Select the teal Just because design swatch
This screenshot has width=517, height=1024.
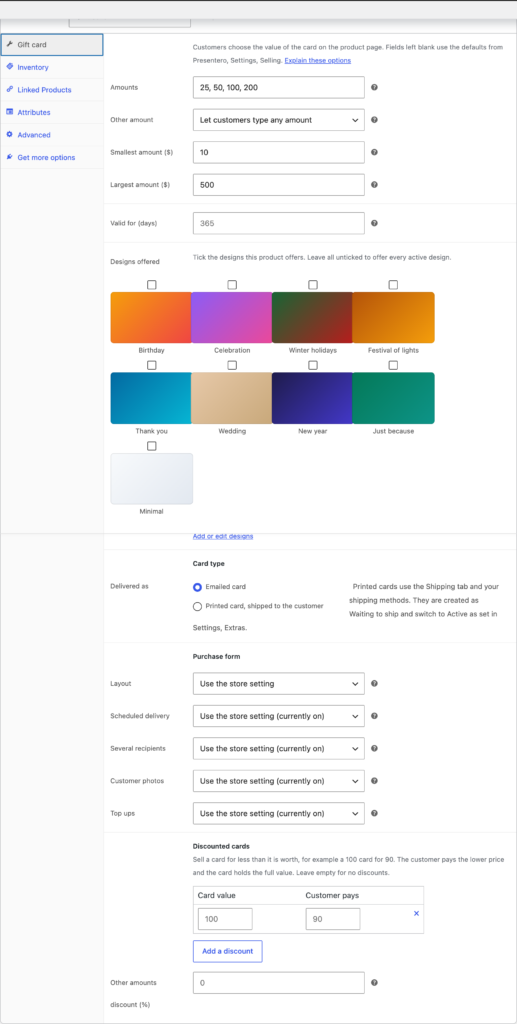tap(393, 398)
